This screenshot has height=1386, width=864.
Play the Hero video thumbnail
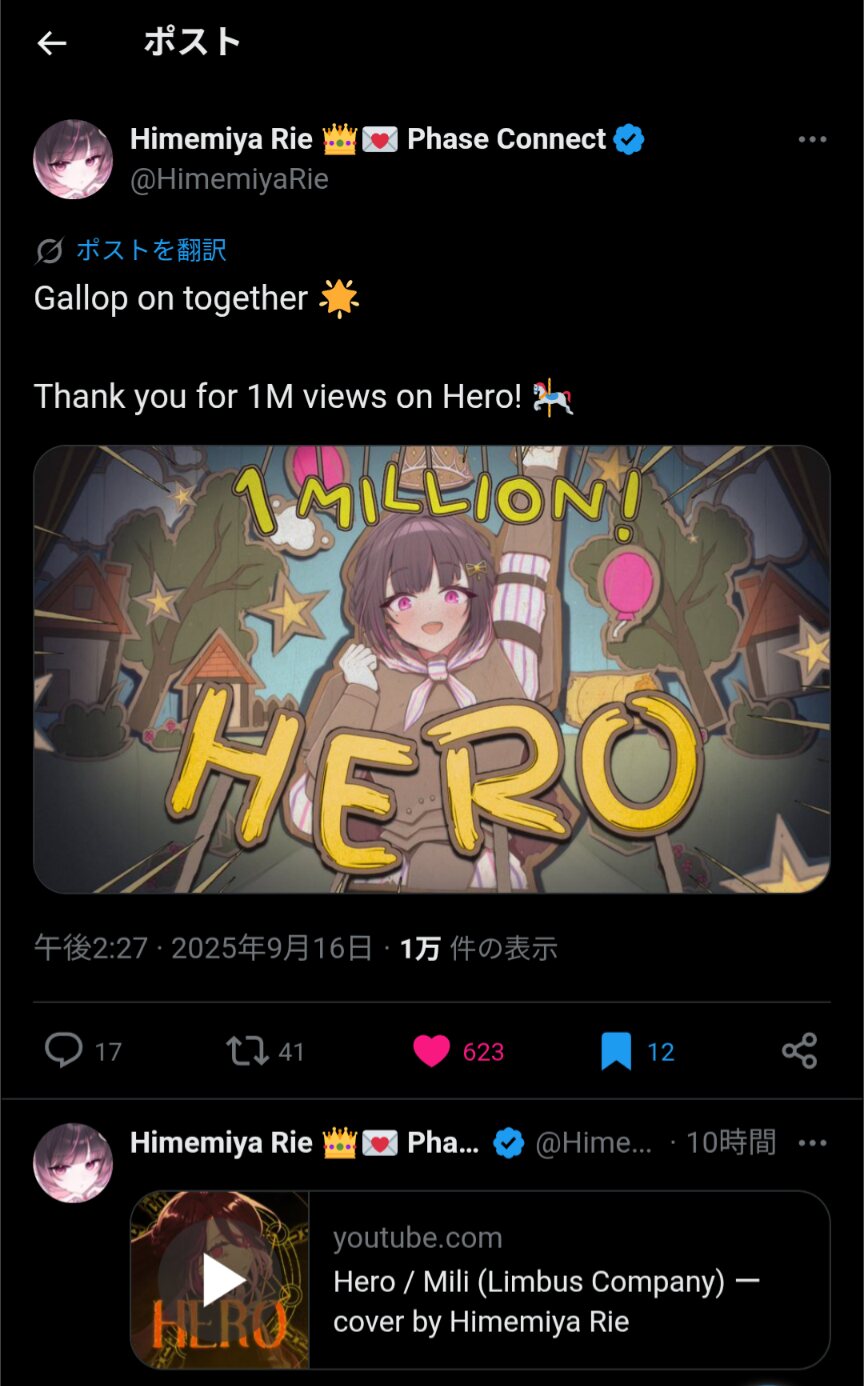click(x=220, y=1280)
